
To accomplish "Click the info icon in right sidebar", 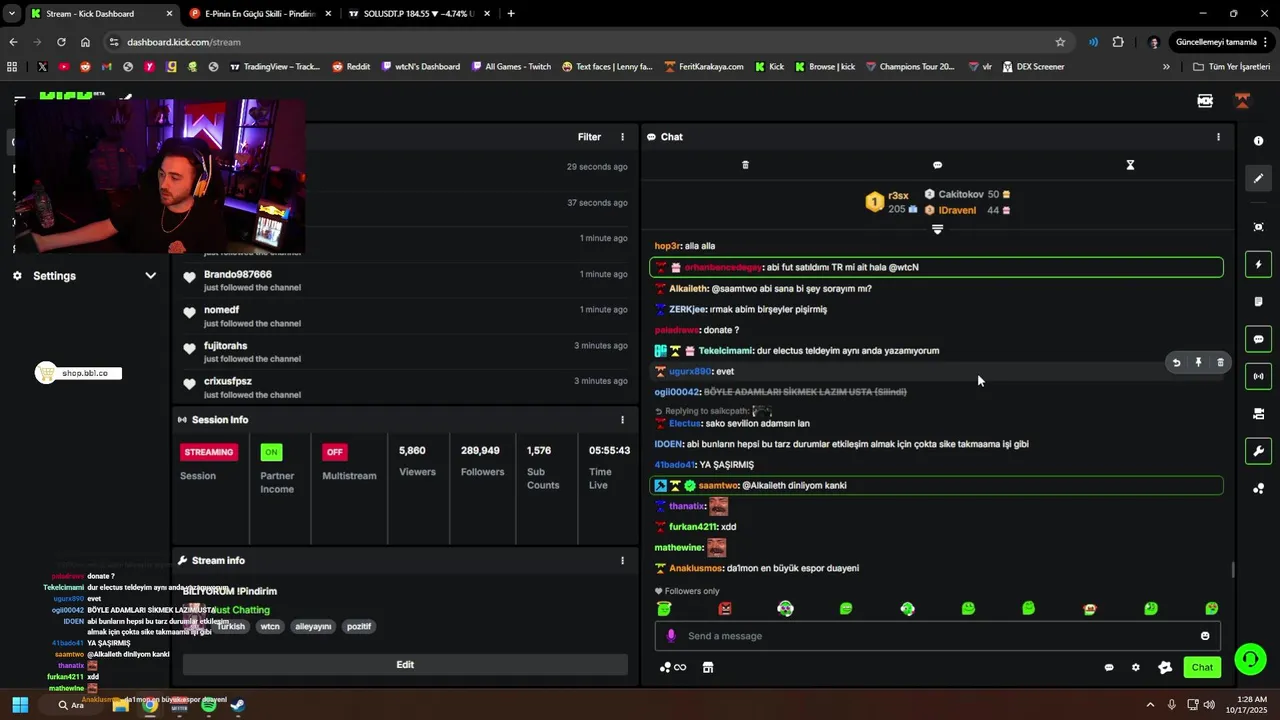I will tap(1258, 141).
